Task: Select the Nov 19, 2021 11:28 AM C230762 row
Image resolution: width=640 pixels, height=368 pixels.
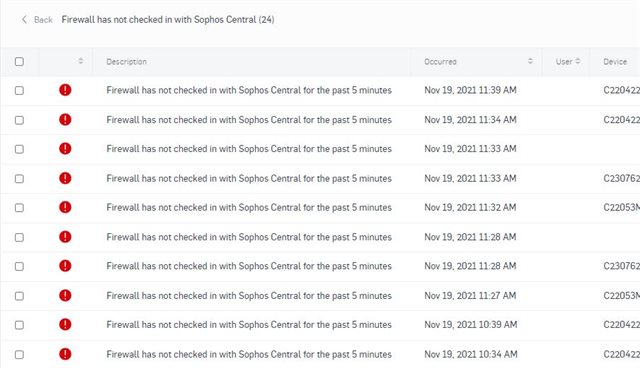Action: pyautogui.click(x=320, y=266)
